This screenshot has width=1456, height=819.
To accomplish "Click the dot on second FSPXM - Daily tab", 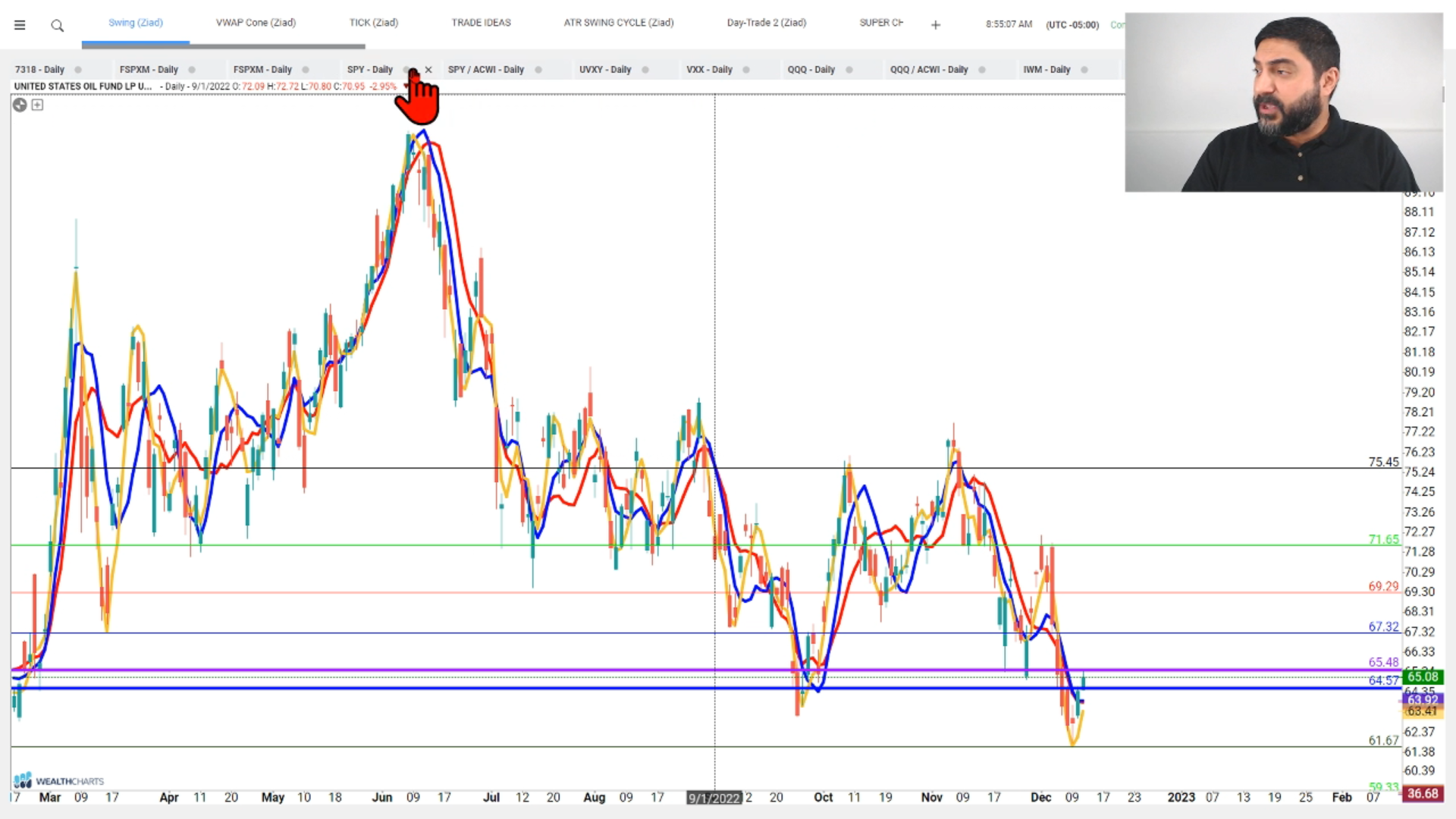I will point(306,70).
